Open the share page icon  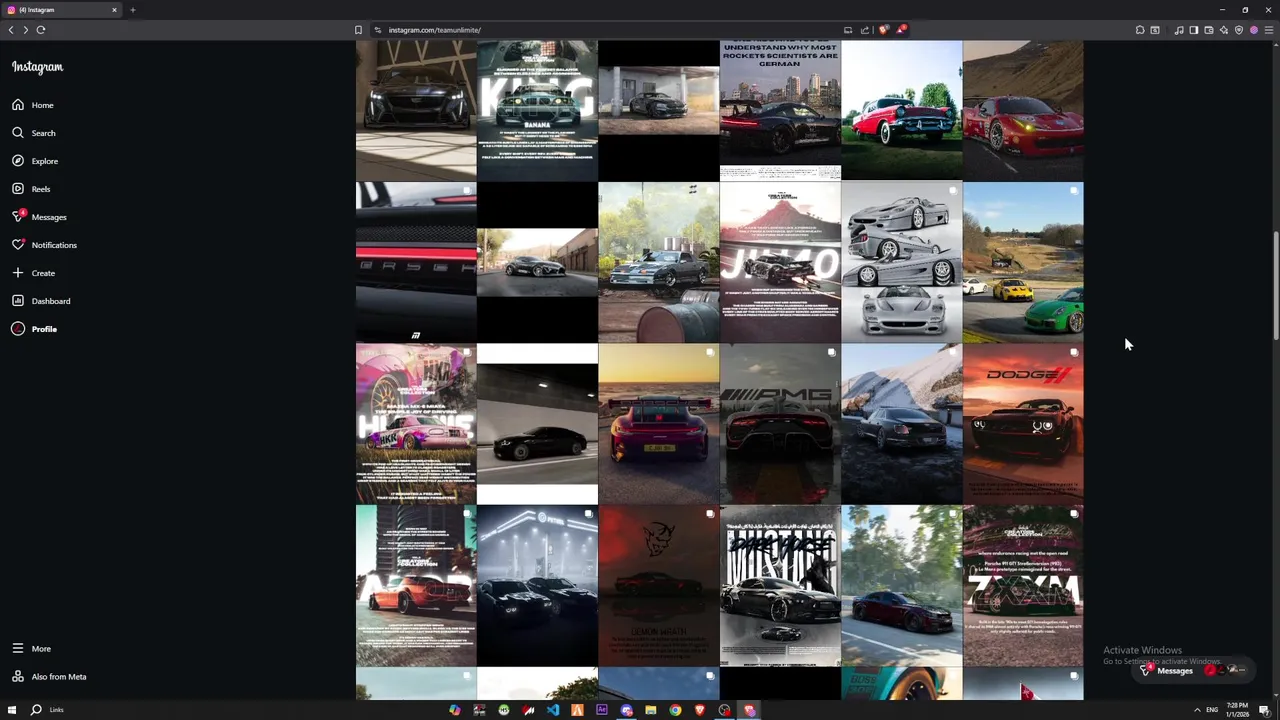(x=865, y=30)
